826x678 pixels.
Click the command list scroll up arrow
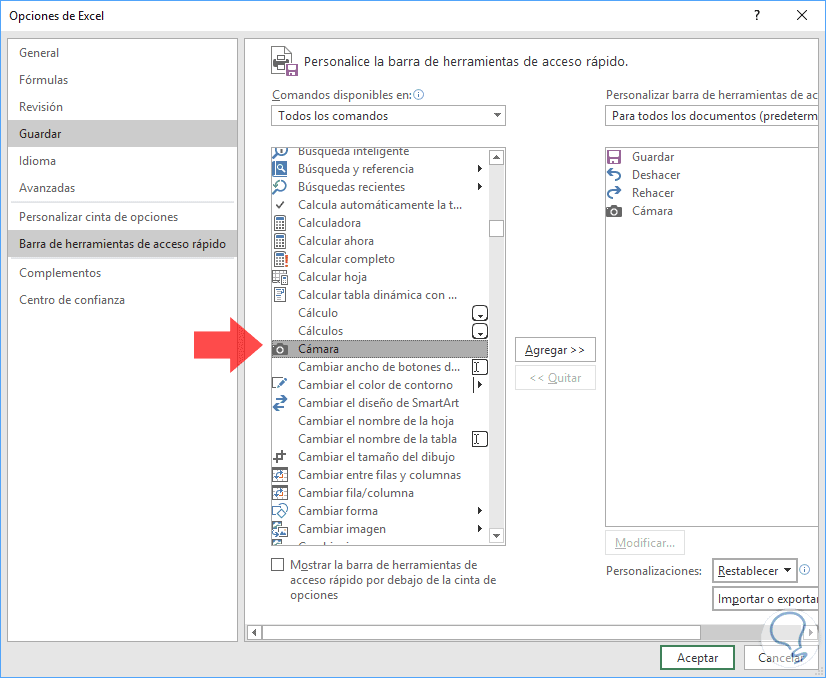[496, 157]
